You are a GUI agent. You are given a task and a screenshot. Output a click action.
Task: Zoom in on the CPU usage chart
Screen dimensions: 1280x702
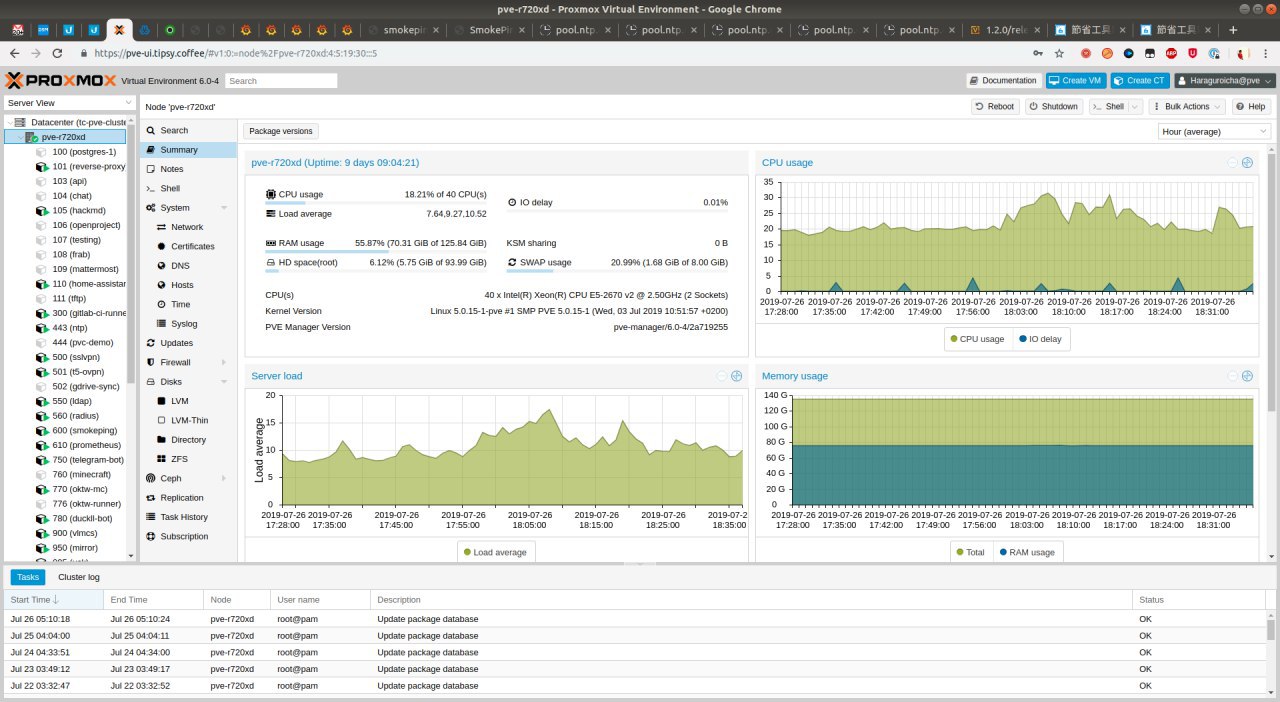[x=1247, y=162]
